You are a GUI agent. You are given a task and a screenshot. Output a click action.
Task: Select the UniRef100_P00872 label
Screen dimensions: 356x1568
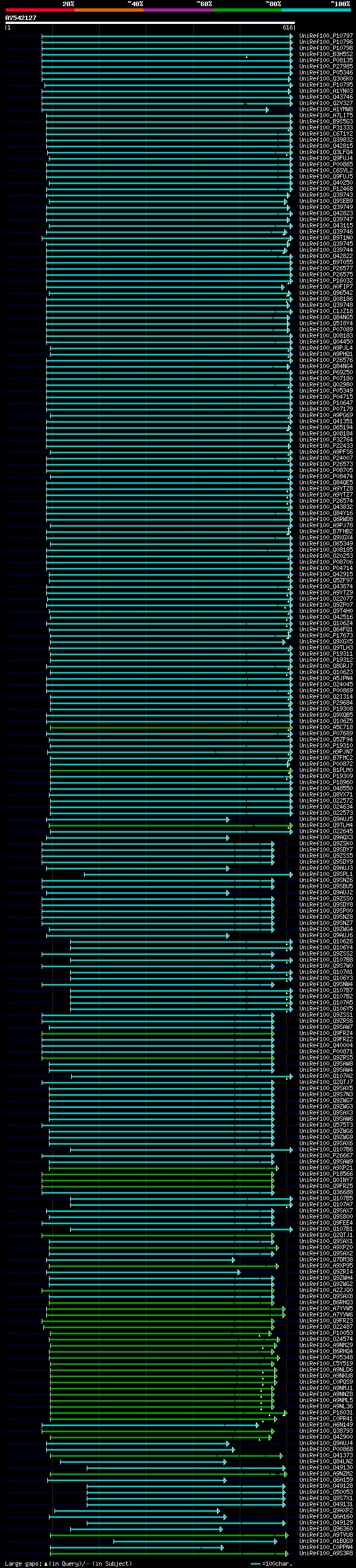tap(326, 764)
